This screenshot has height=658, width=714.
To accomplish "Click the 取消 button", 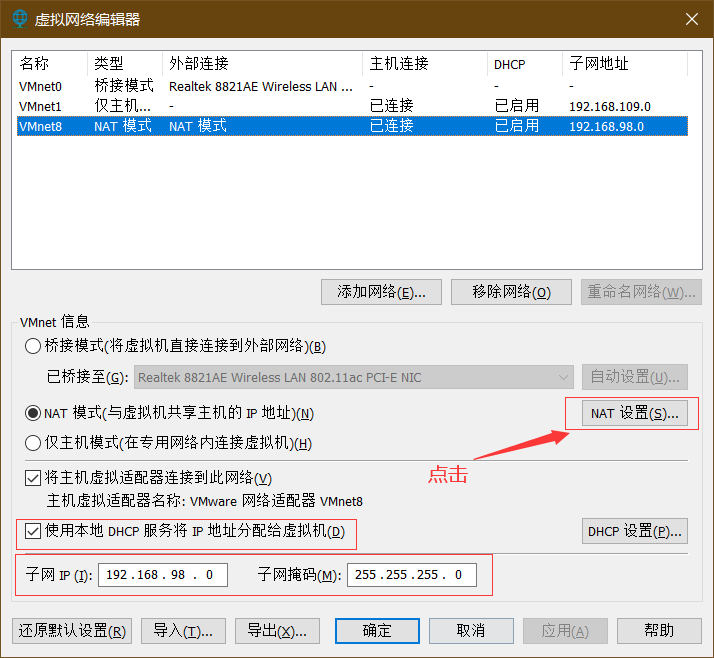I will tap(471, 631).
